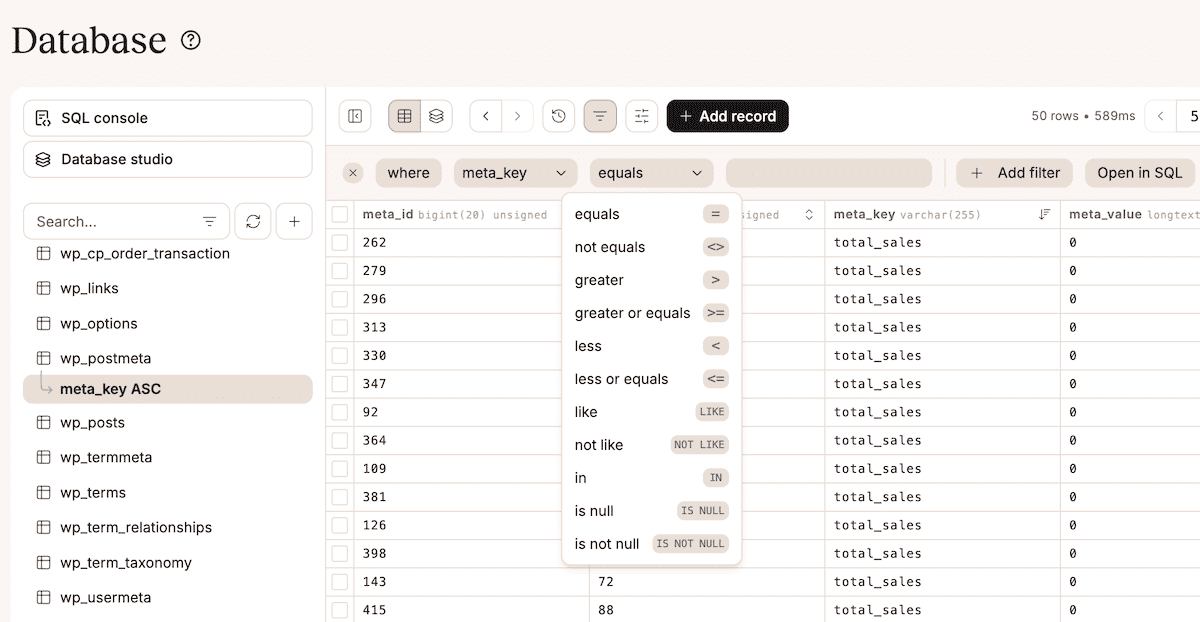
Task: Sort by the meta_key column header icon
Action: click(1044, 214)
